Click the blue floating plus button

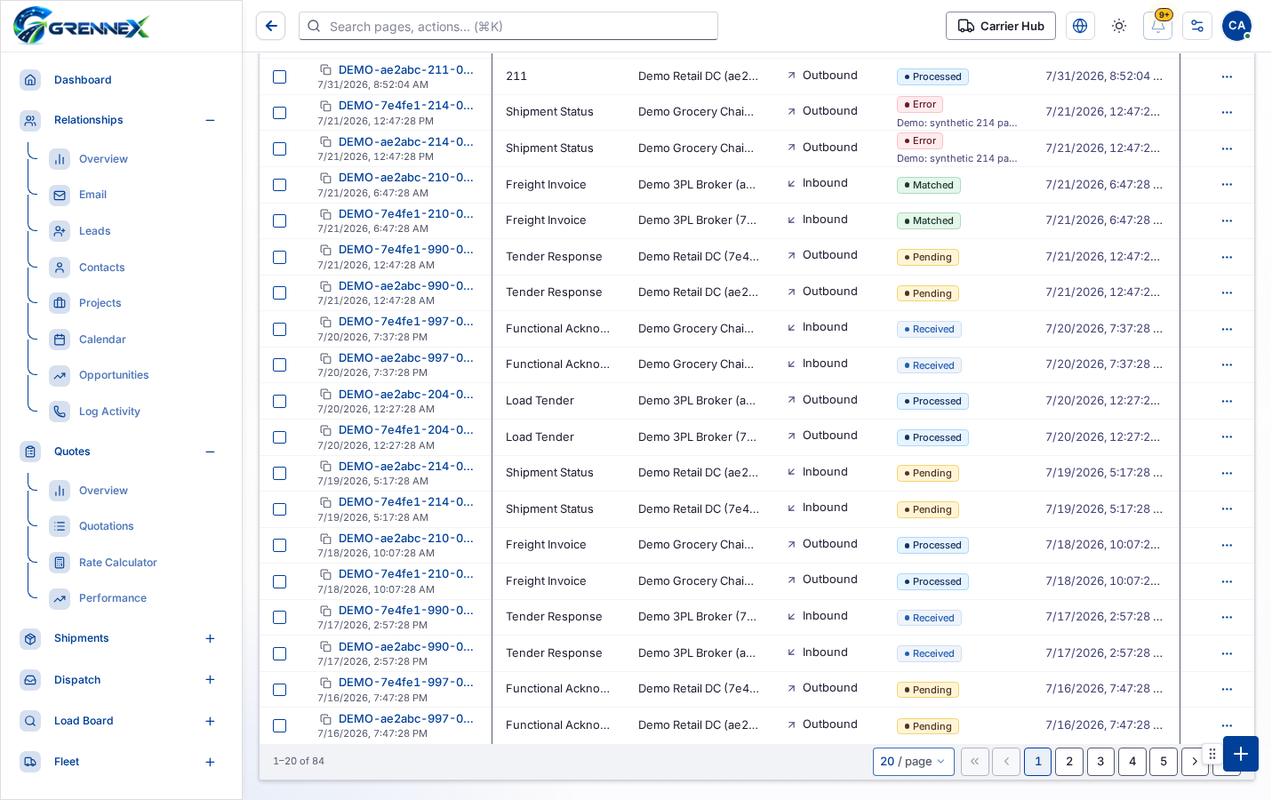click(1241, 754)
